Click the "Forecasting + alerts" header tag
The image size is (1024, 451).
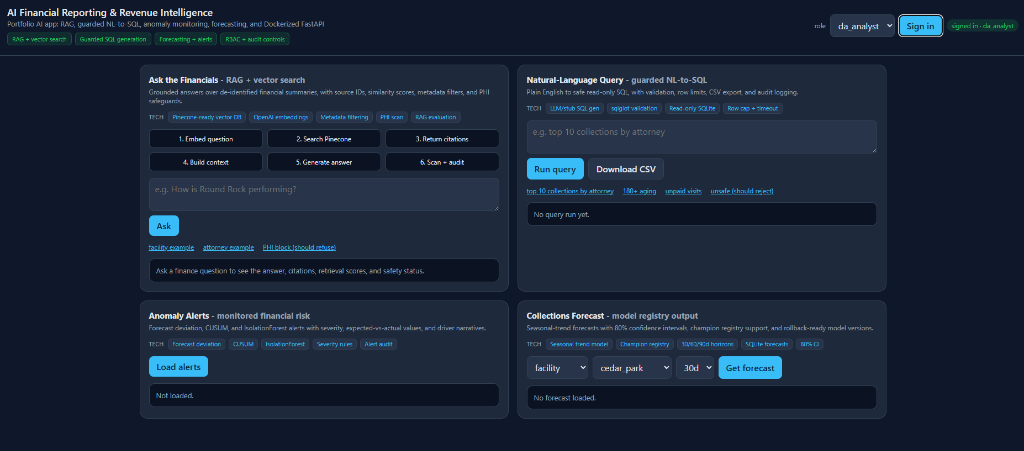coord(185,39)
